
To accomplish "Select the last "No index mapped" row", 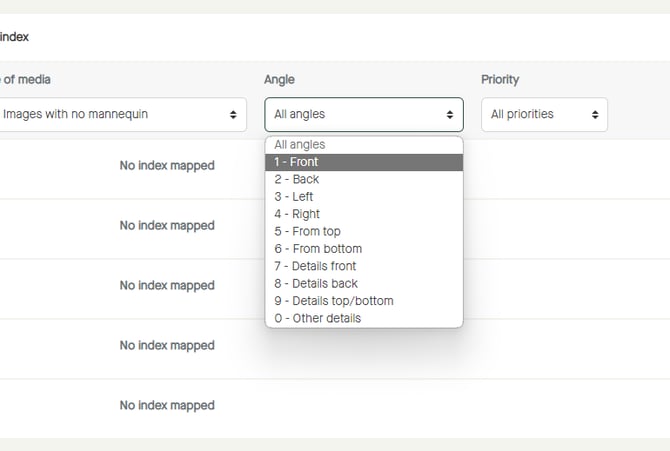I will pyautogui.click(x=167, y=406).
